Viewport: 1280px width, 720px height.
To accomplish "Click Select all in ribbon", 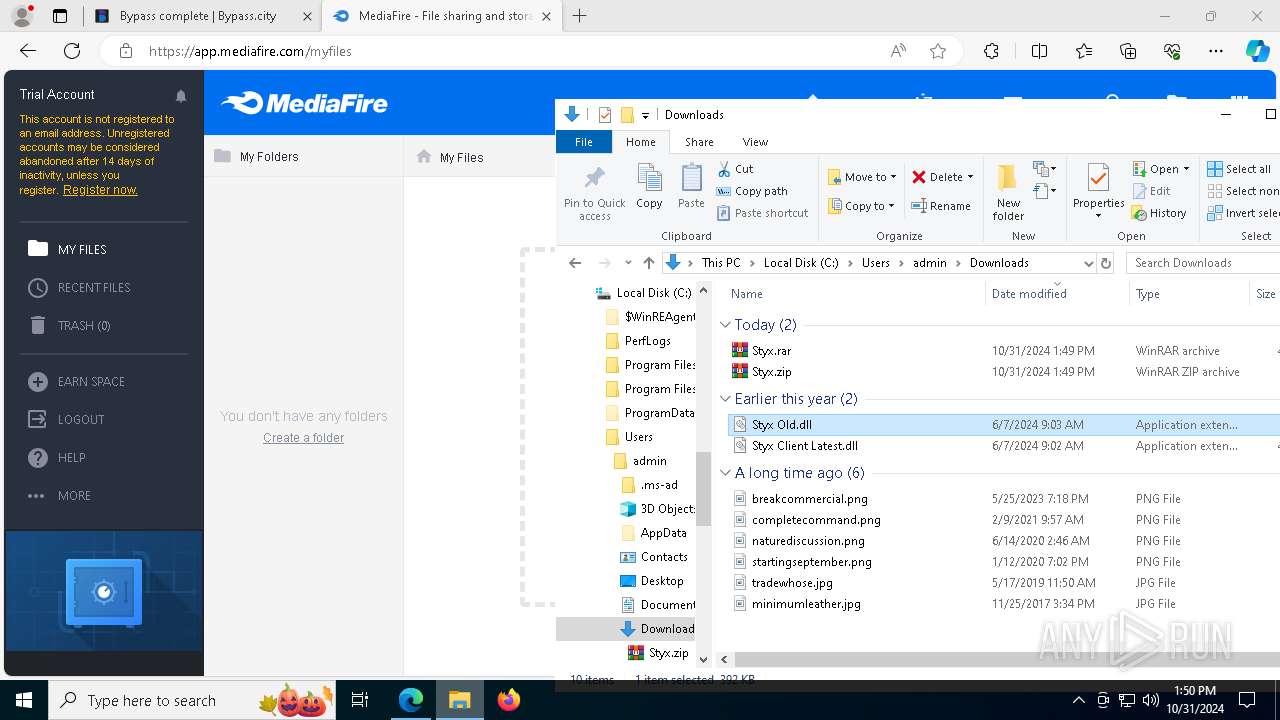I will coord(1239,169).
